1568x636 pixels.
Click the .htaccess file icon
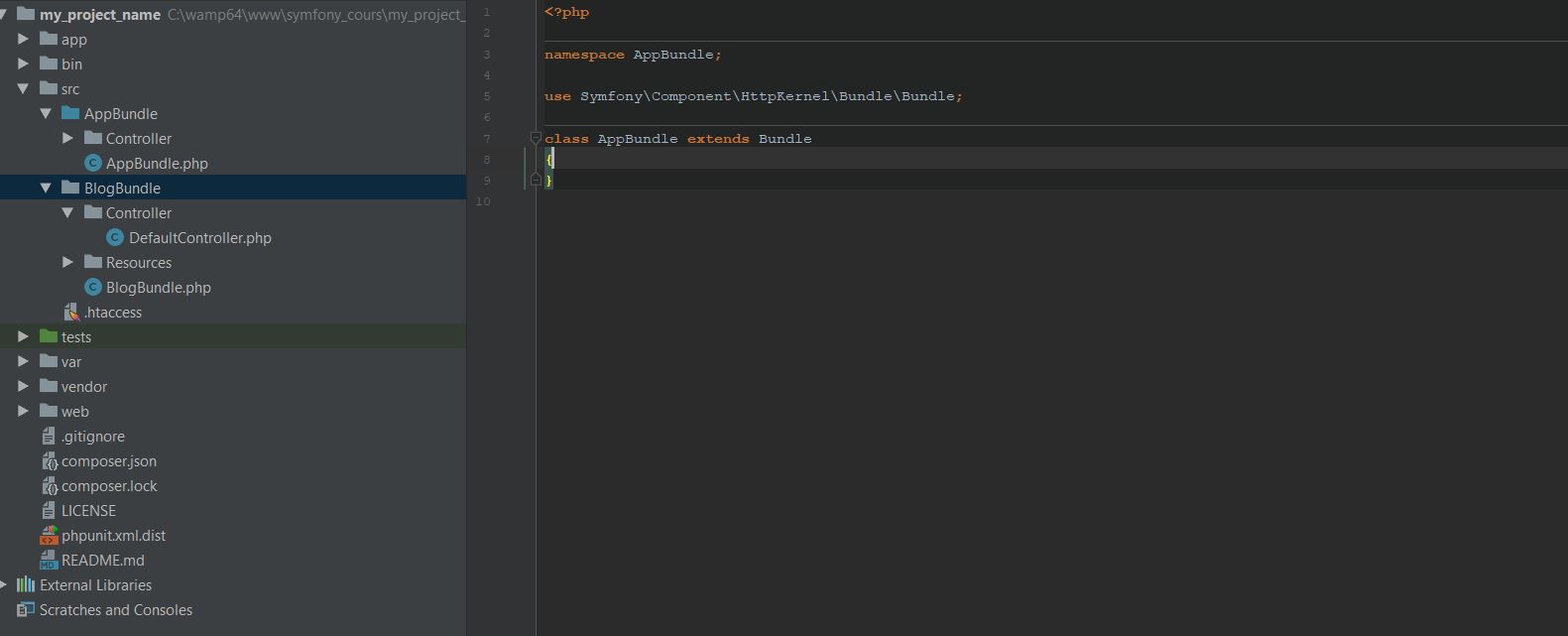pyautogui.click(x=71, y=312)
